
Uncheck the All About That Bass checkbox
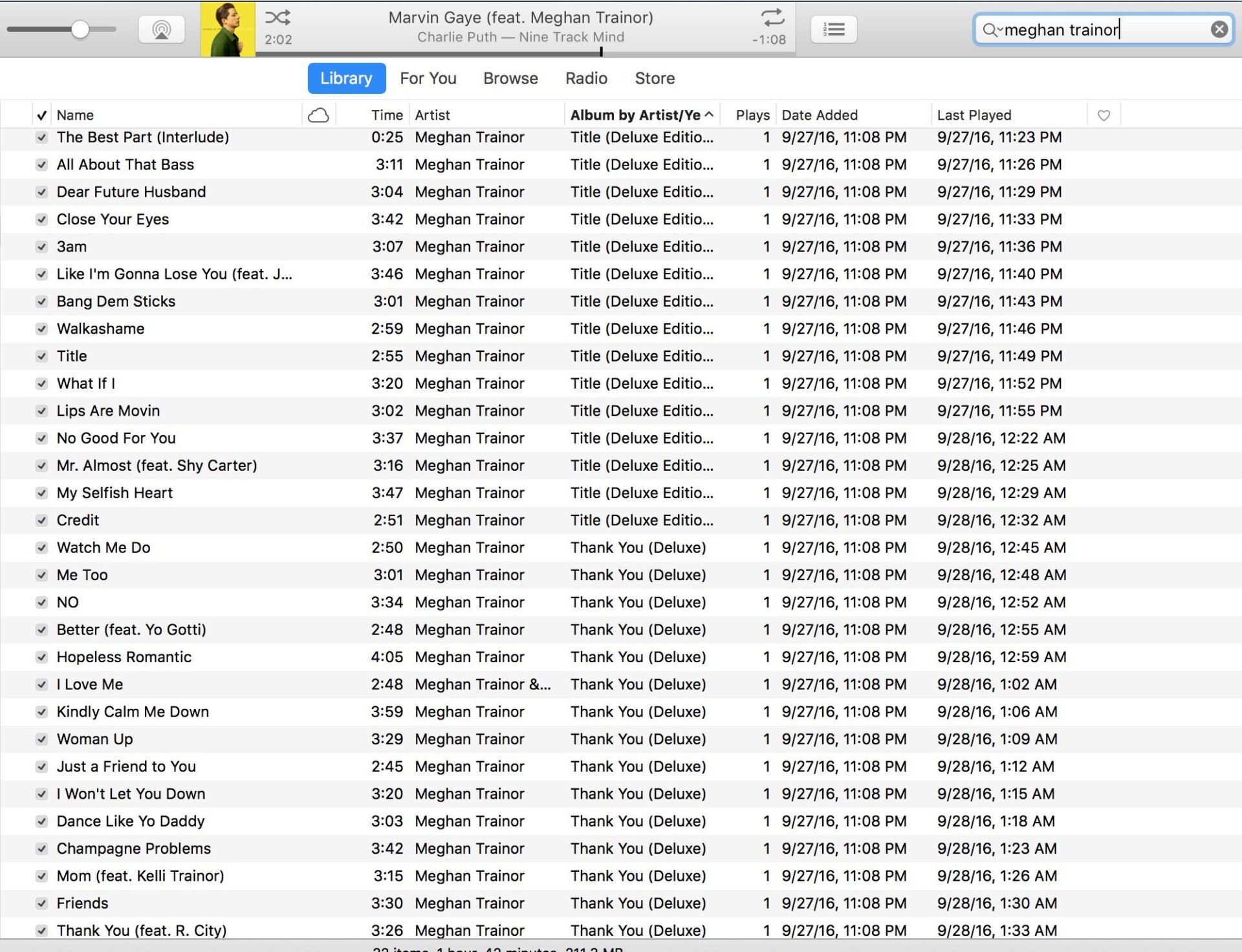(42, 165)
